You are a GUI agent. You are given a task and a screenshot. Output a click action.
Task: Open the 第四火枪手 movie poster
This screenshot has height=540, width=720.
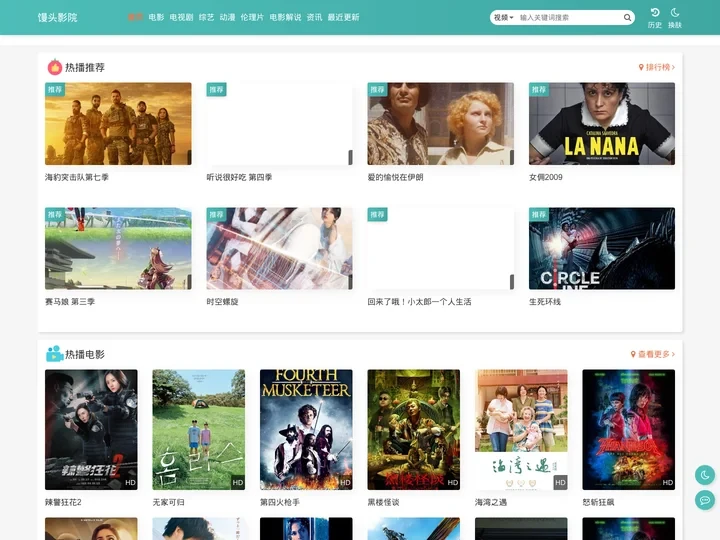[306, 429]
